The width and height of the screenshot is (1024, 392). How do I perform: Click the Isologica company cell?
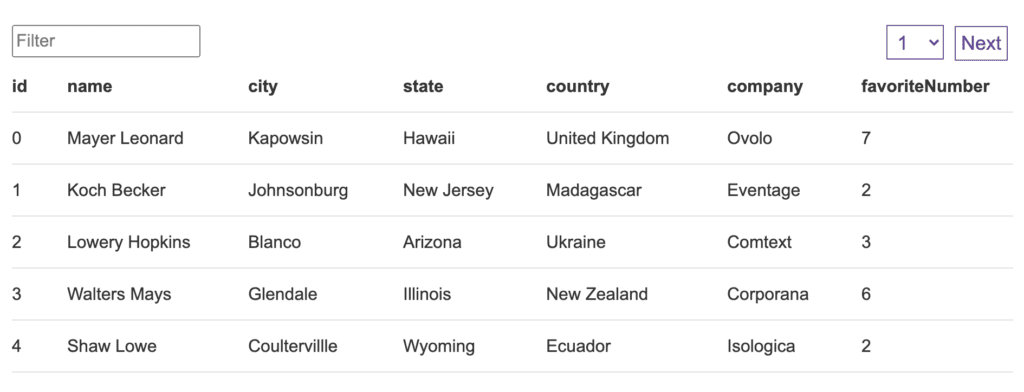click(x=761, y=346)
